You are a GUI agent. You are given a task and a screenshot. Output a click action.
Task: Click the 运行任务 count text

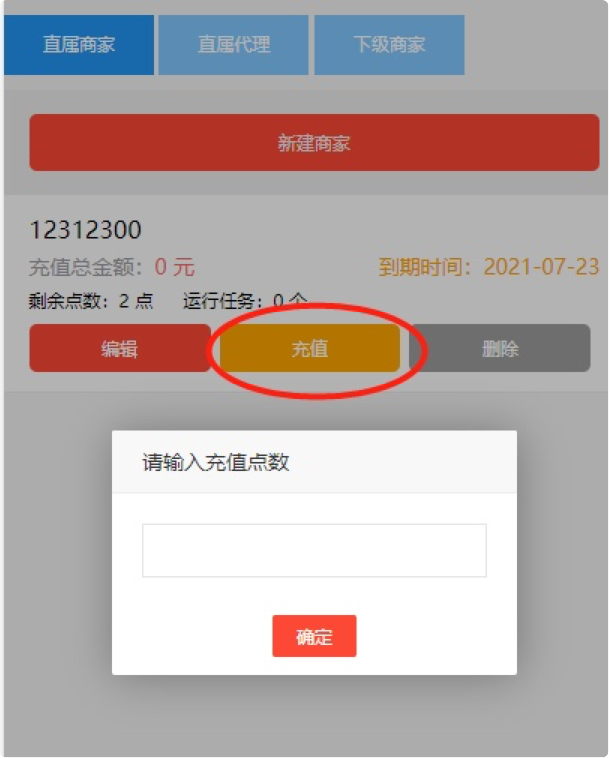coord(245,301)
